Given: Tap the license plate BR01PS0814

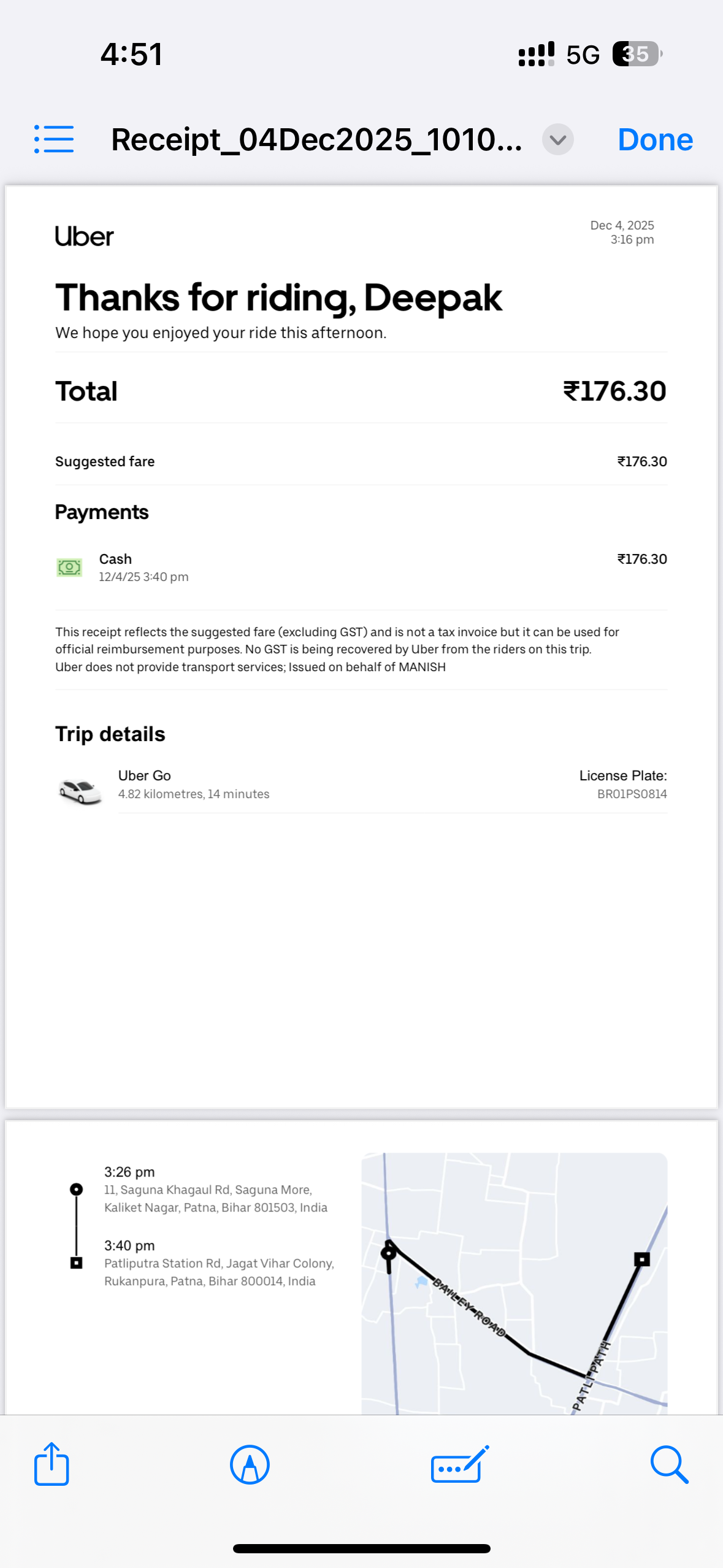Looking at the screenshot, I should (x=632, y=794).
